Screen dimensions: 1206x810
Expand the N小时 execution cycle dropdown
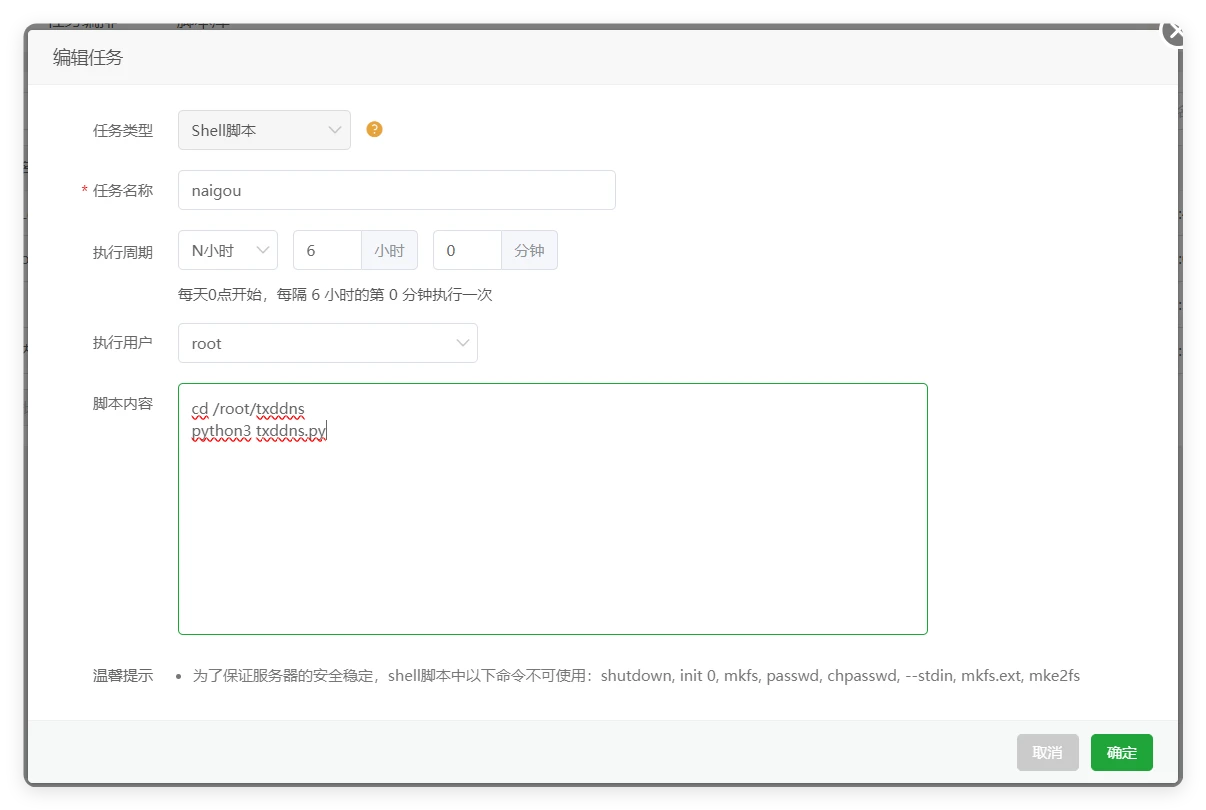pos(227,250)
